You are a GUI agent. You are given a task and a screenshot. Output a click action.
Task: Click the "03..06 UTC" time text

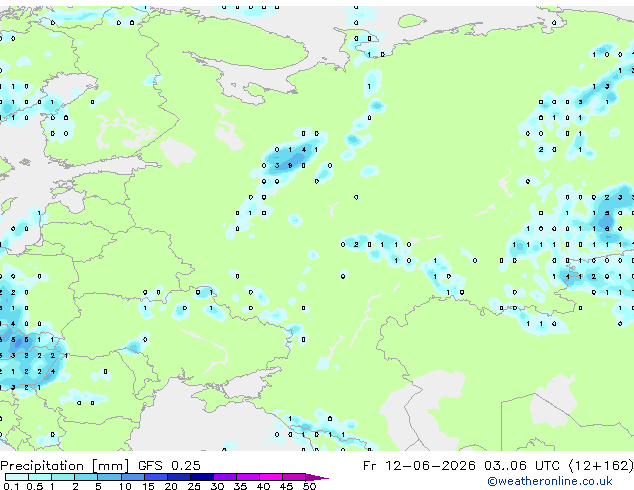pyautogui.click(x=522, y=466)
